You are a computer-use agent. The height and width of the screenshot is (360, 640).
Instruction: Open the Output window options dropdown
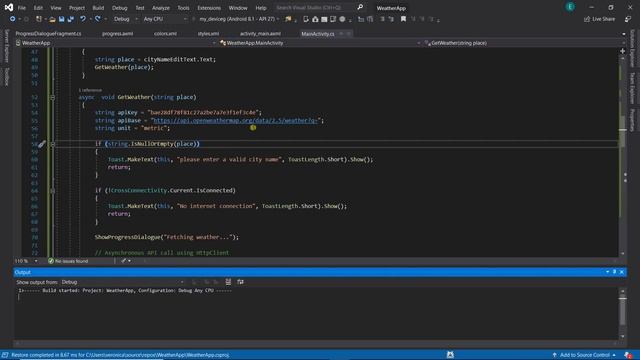point(607,272)
